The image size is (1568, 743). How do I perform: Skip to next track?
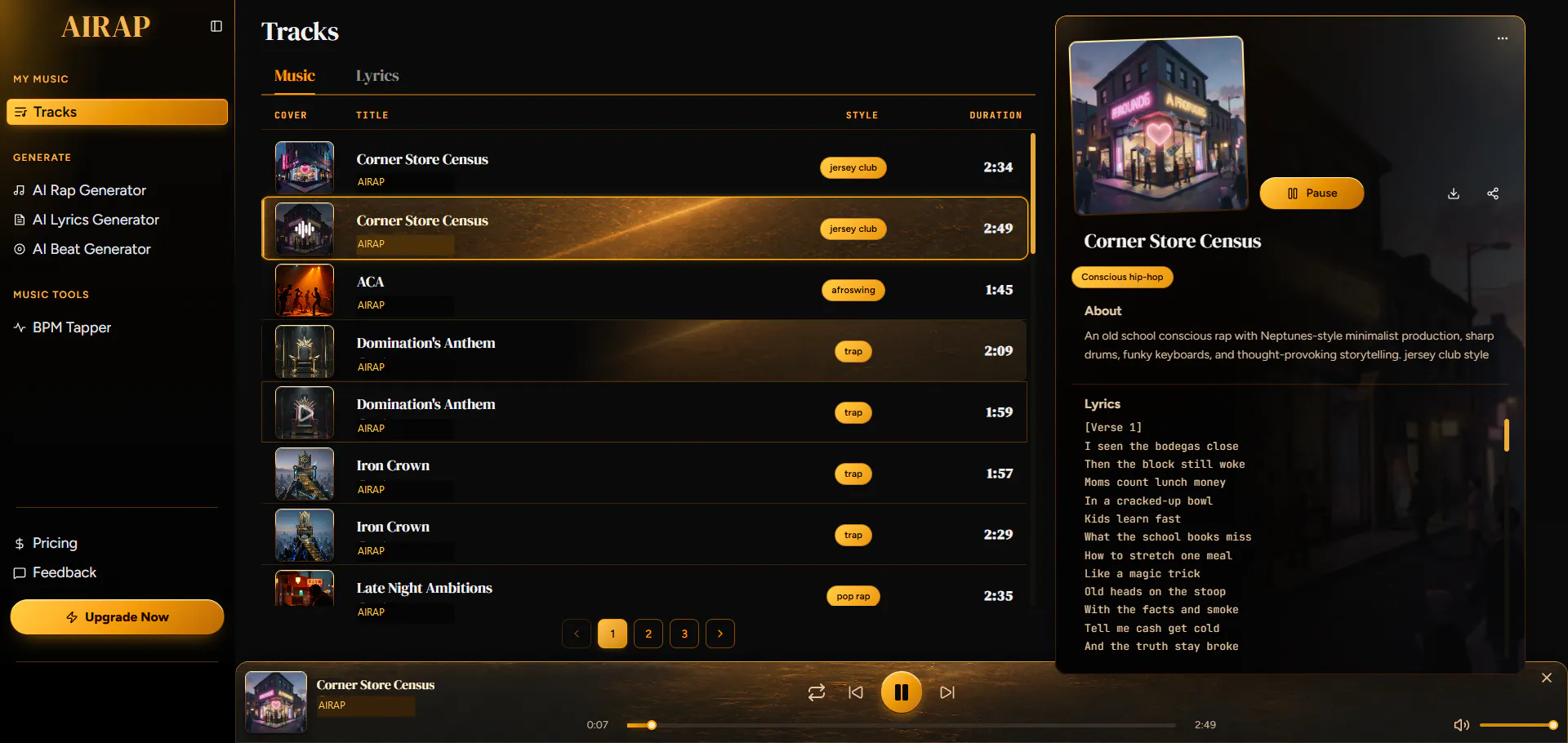click(947, 692)
